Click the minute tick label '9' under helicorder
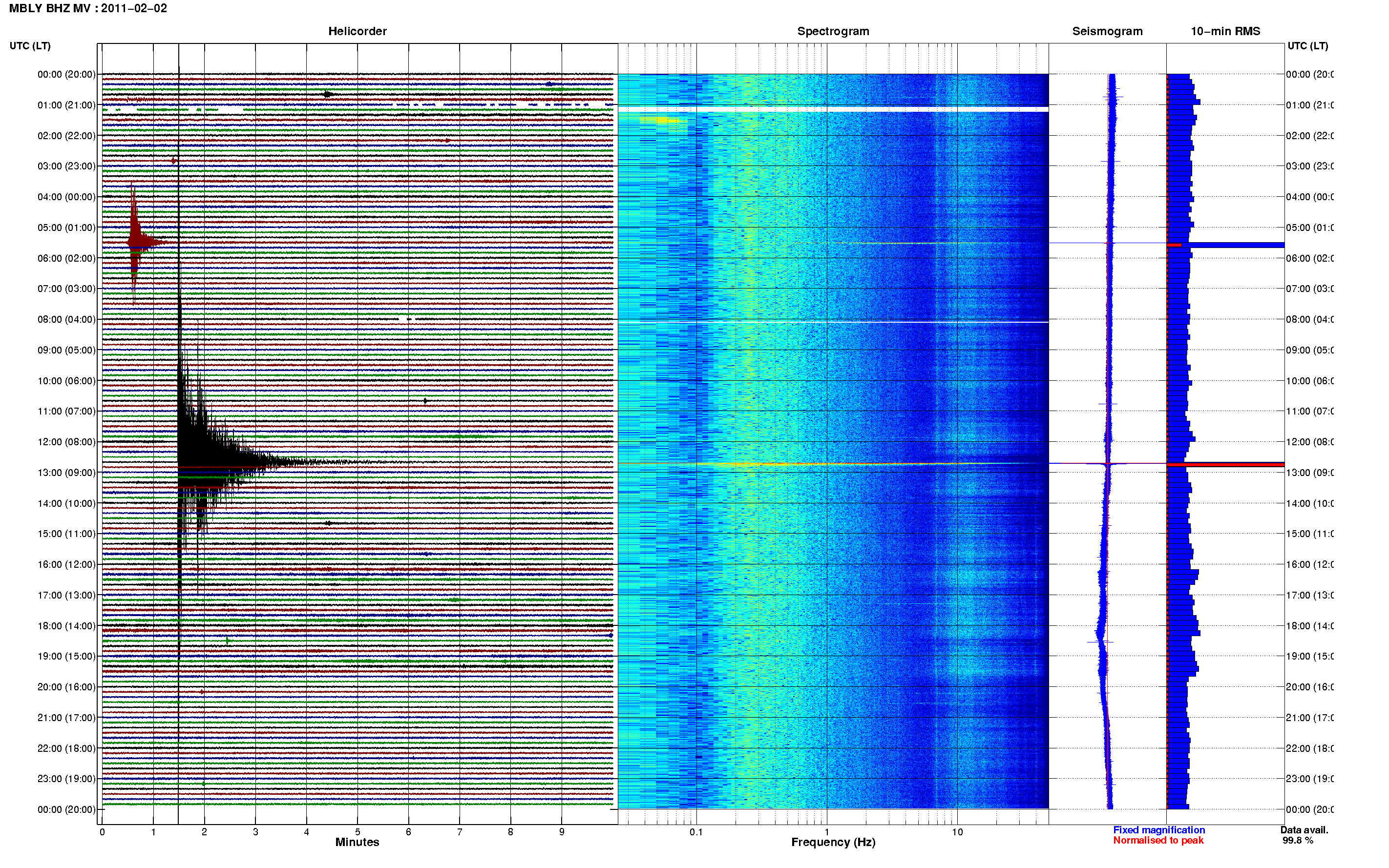 [x=562, y=832]
